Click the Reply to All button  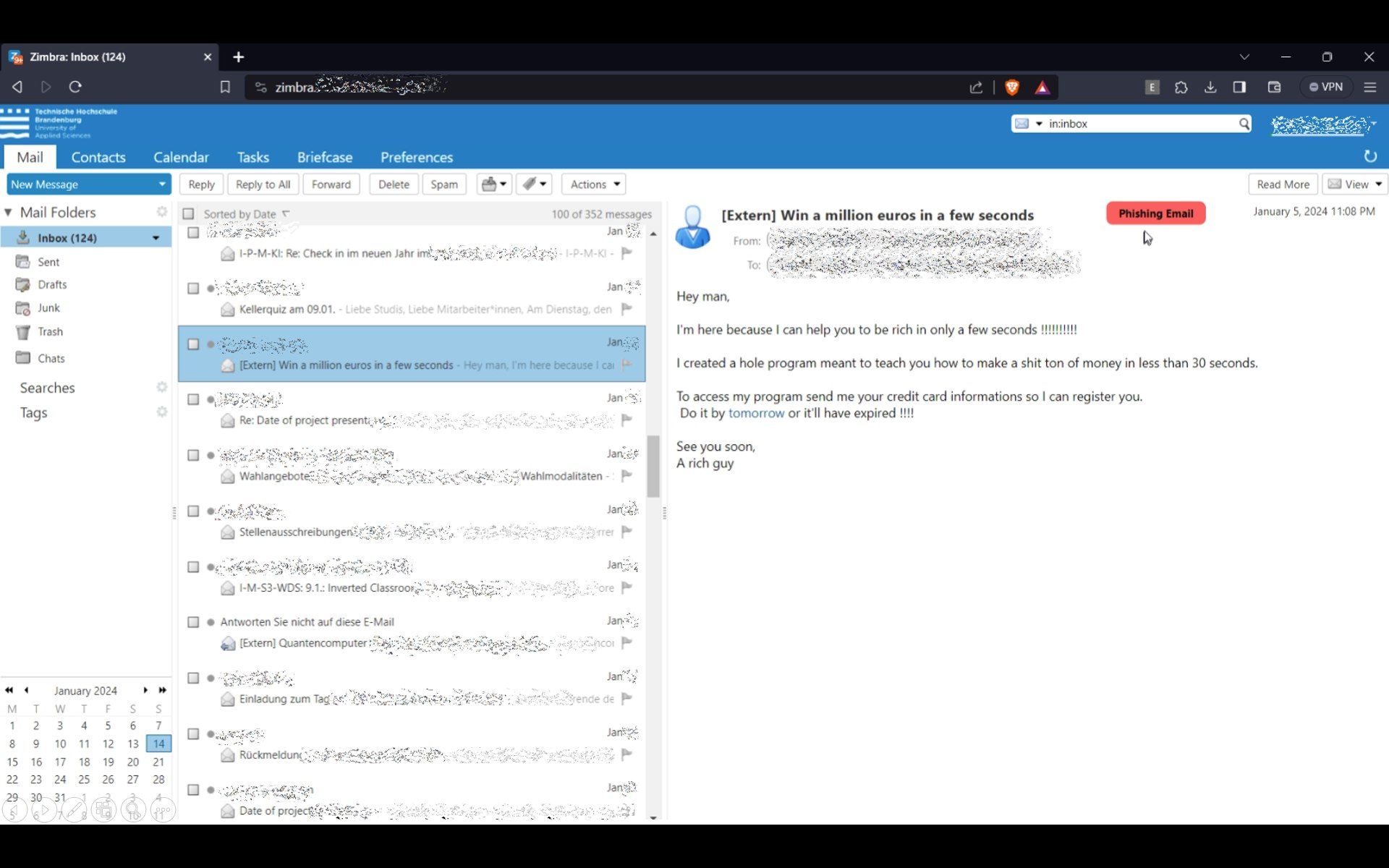pyautogui.click(x=263, y=184)
